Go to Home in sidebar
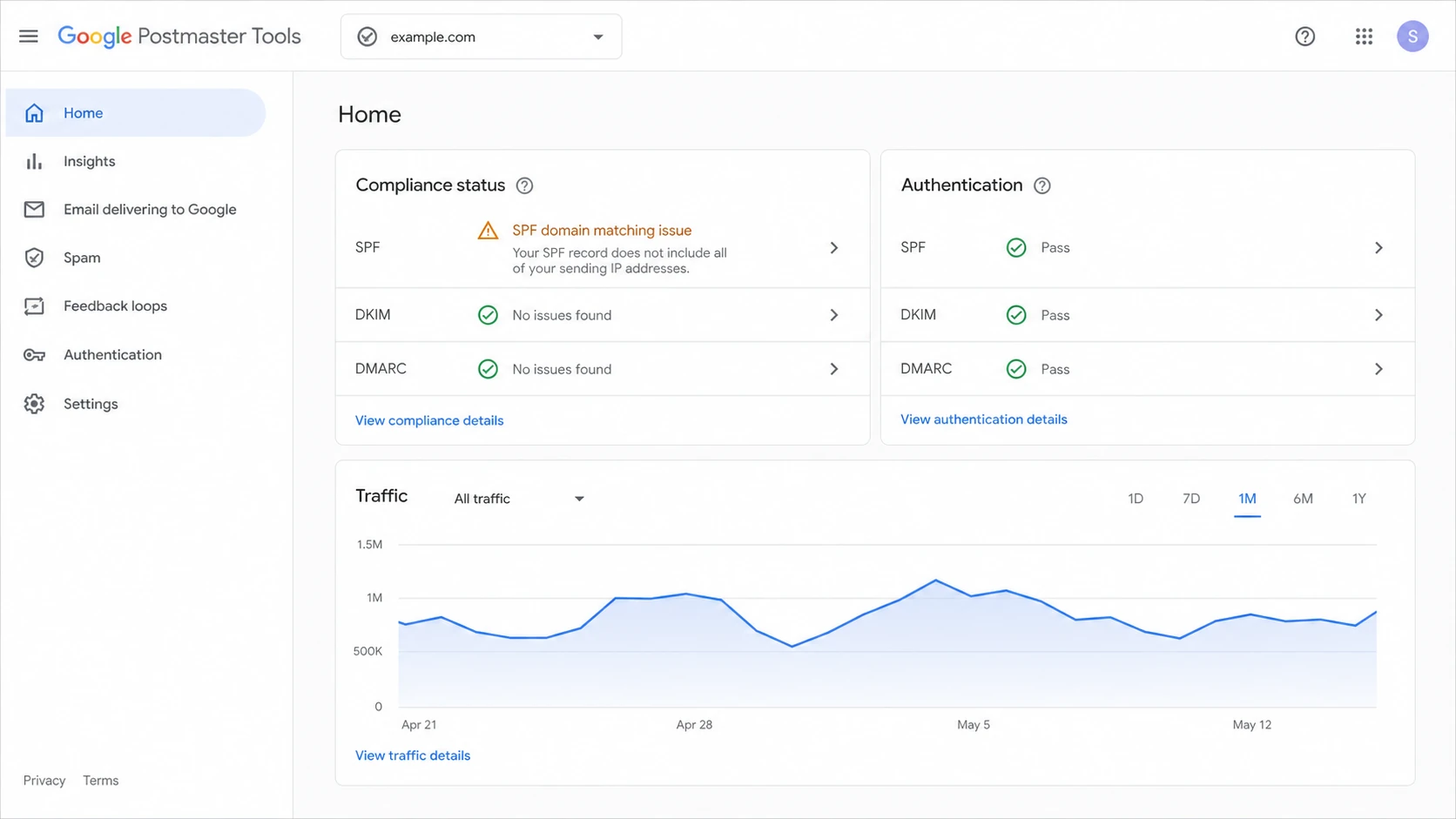Image resolution: width=1456 pixels, height=819 pixels. pyautogui.click(x=136, y=113)
